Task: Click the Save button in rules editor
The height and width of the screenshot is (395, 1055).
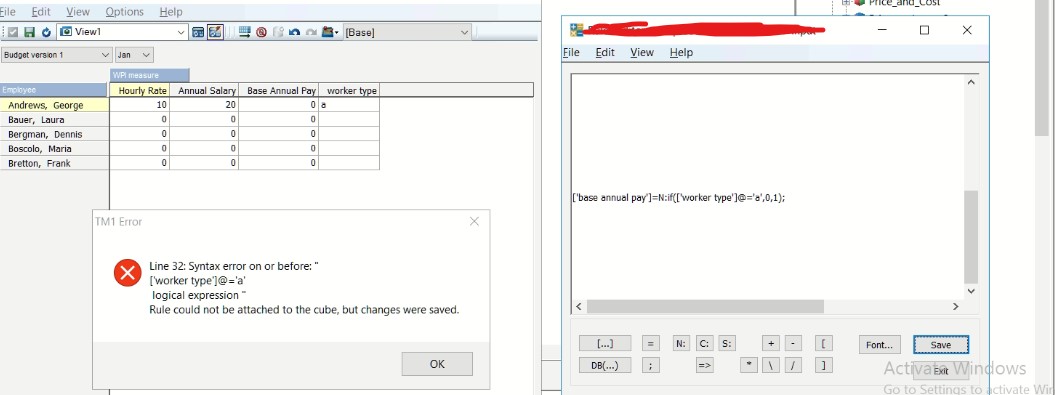Action: [941, 345]
